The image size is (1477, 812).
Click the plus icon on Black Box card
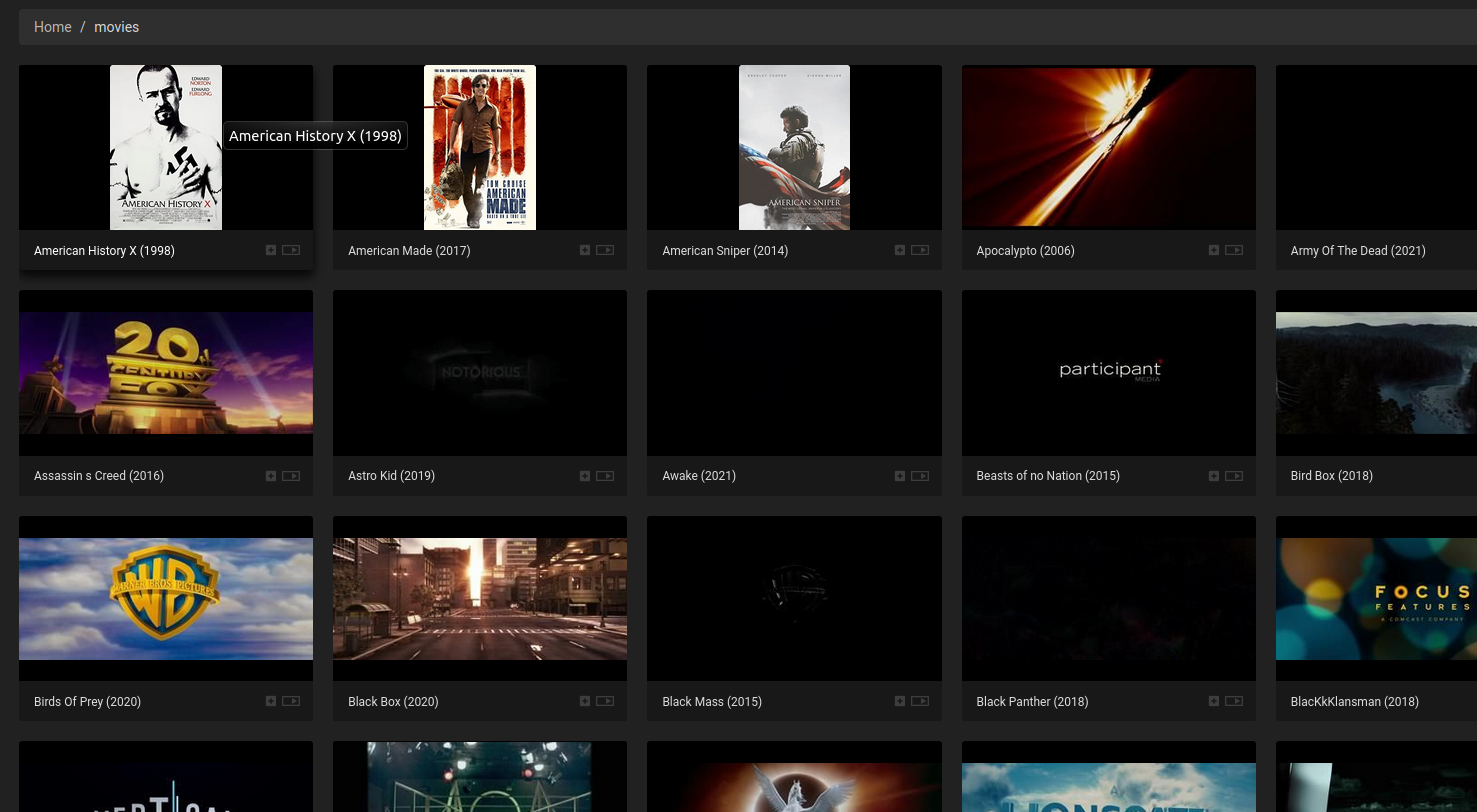585,701
